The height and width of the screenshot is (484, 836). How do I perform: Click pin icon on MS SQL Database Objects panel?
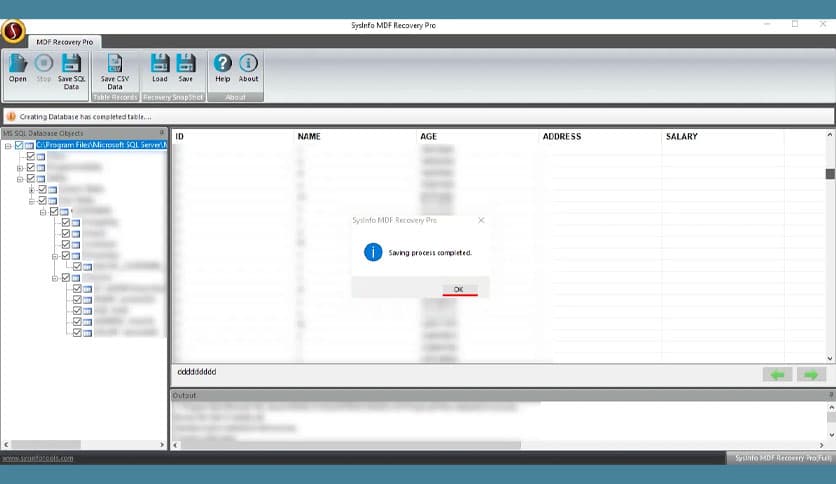pos(162,132)
